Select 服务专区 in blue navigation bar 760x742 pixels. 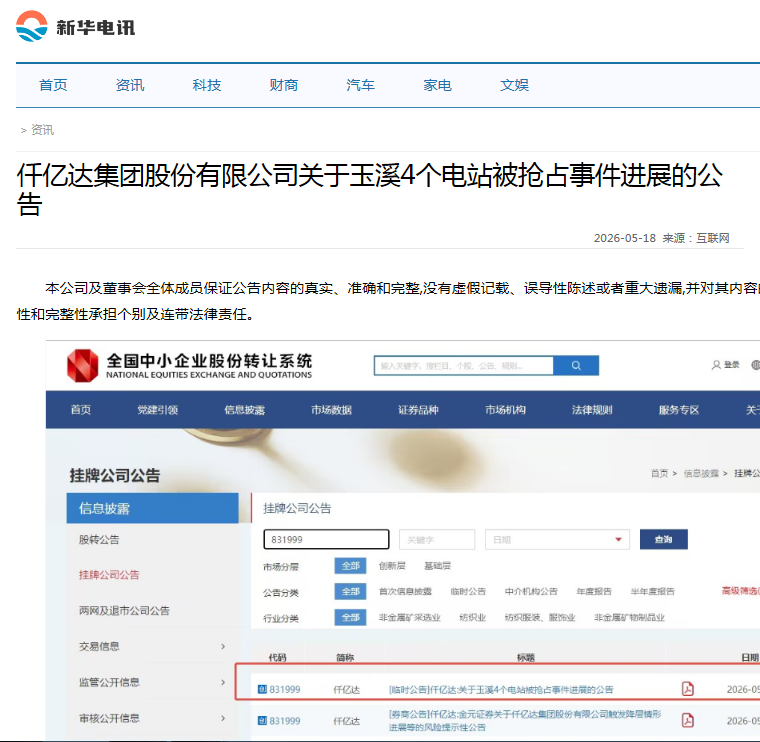(679, 410)
